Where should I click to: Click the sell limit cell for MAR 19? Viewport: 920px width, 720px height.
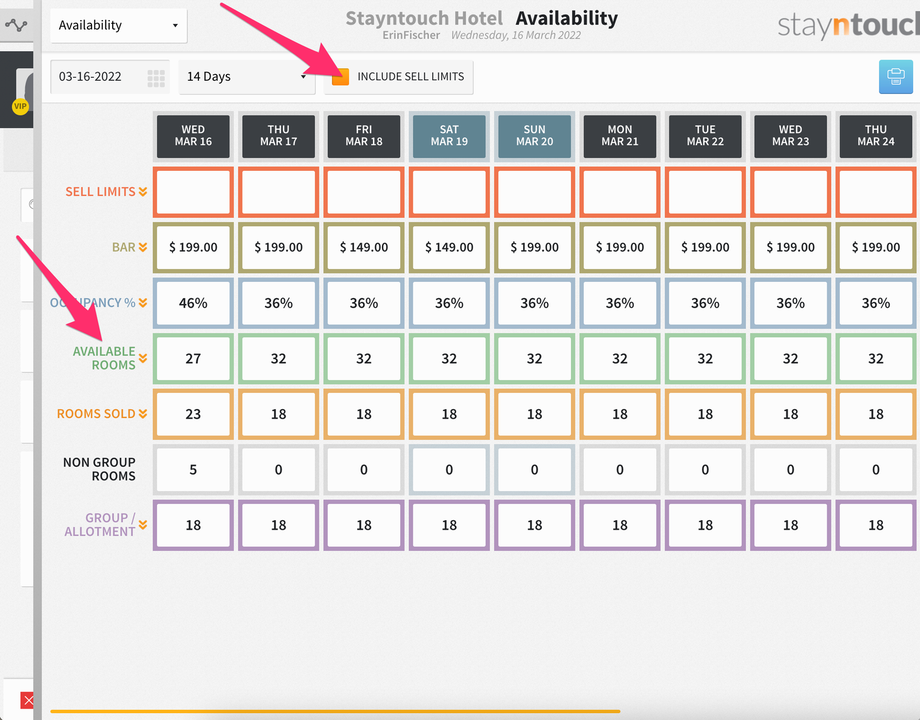449,192
